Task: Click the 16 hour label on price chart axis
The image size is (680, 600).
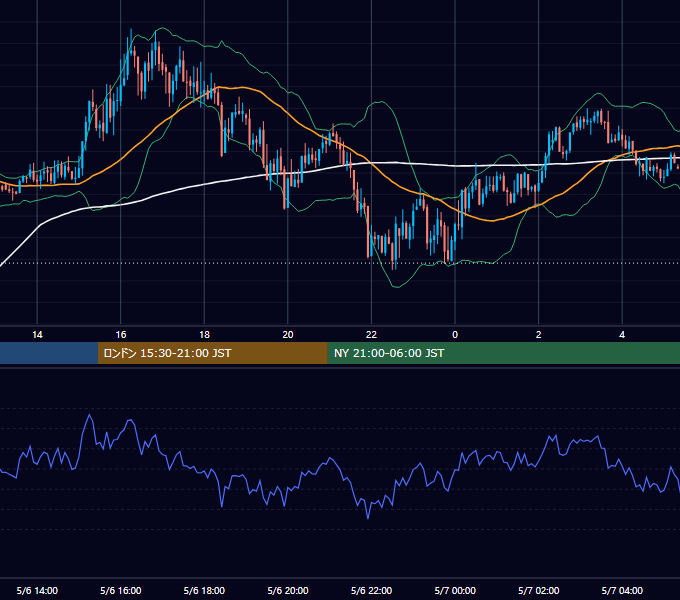Action: point(121,335)
